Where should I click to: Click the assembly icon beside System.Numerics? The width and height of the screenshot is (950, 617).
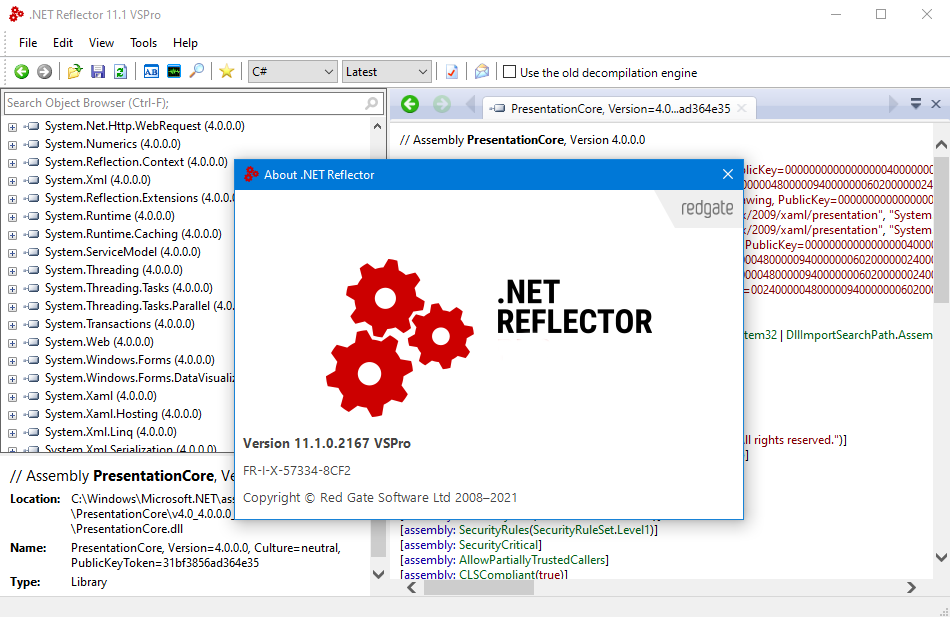point(32,144)
